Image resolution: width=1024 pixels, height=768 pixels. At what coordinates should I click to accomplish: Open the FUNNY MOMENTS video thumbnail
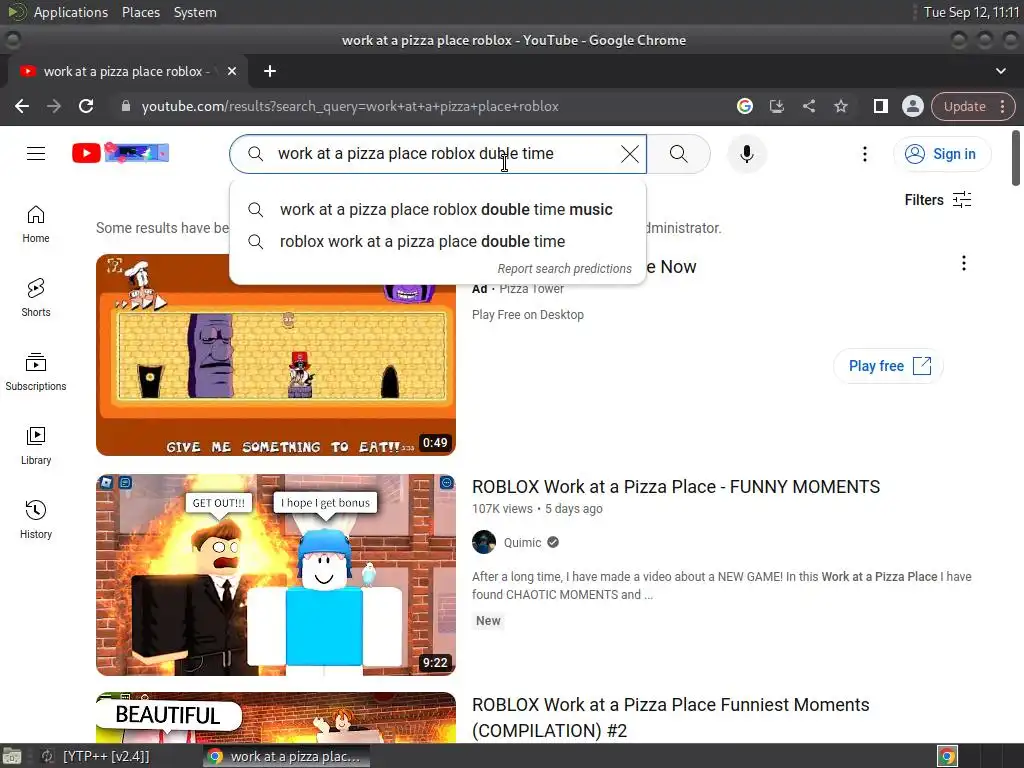click(x=276, y=575)
